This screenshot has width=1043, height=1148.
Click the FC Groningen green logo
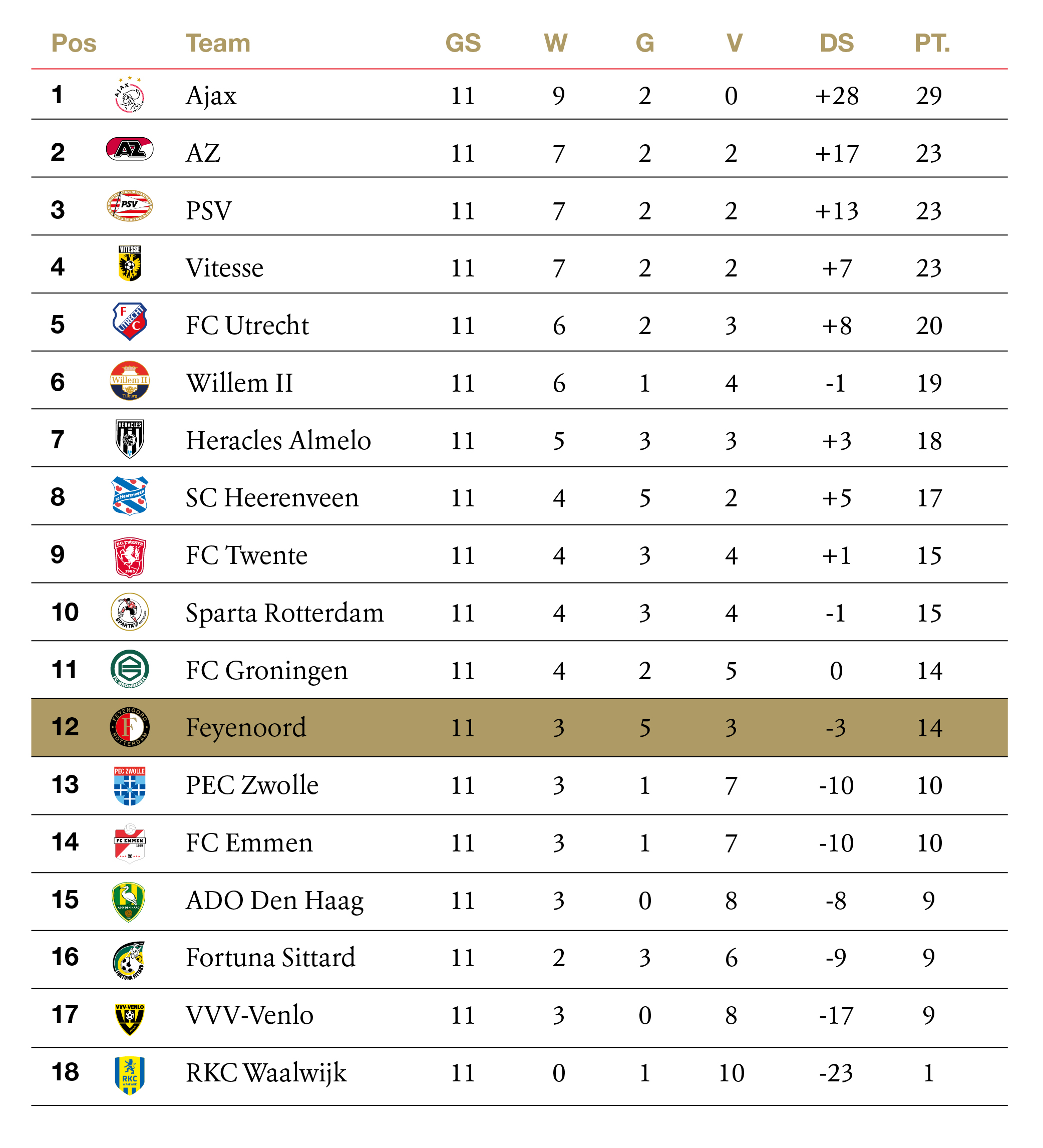[130, 669]
